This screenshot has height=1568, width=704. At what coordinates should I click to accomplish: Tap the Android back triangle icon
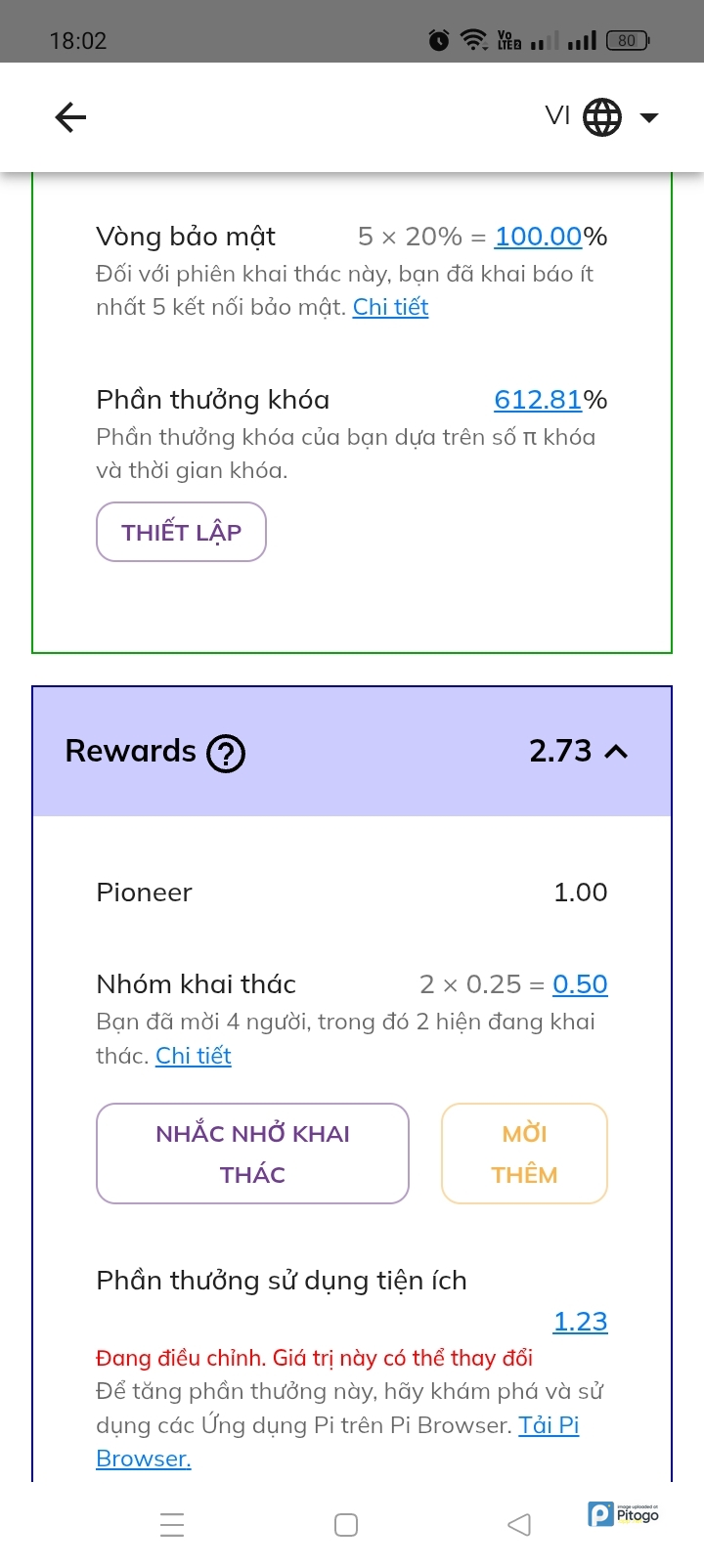click(519, 1525)
